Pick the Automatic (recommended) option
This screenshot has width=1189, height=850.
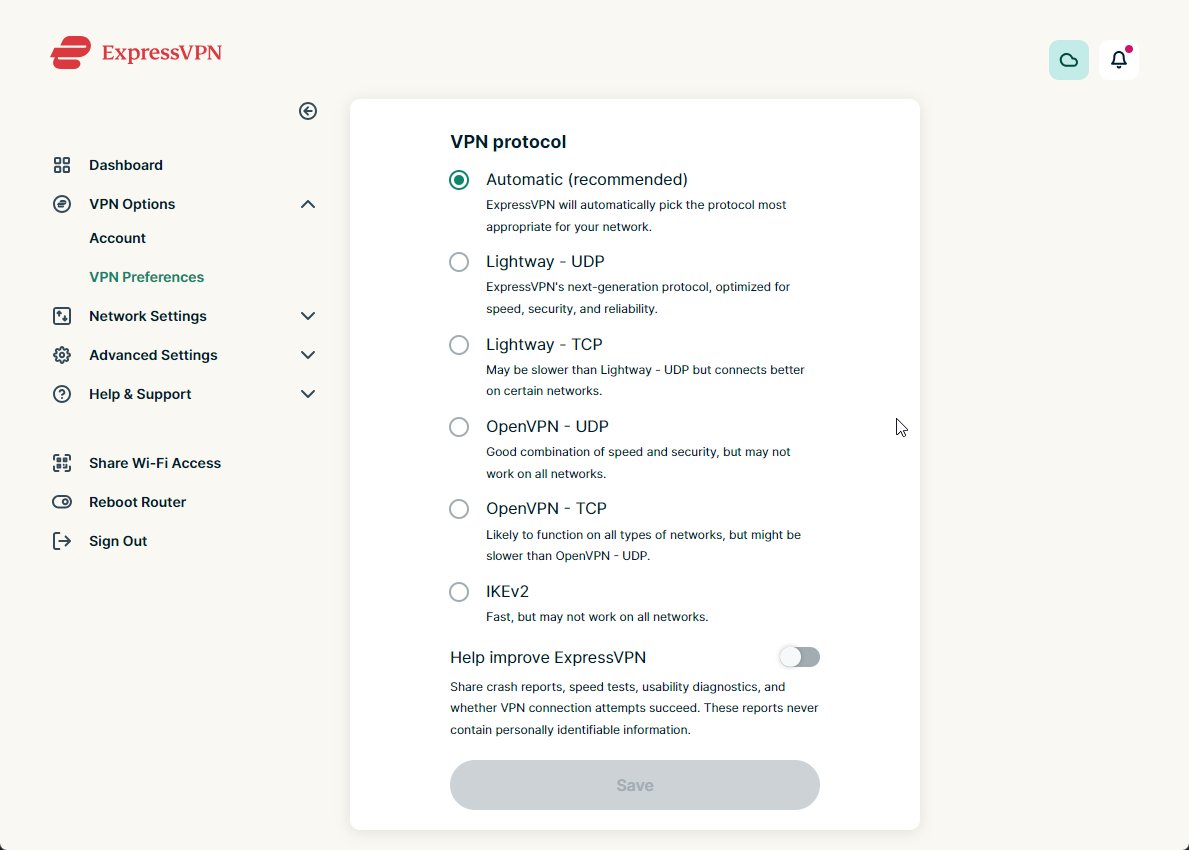(x=459, y=180)
